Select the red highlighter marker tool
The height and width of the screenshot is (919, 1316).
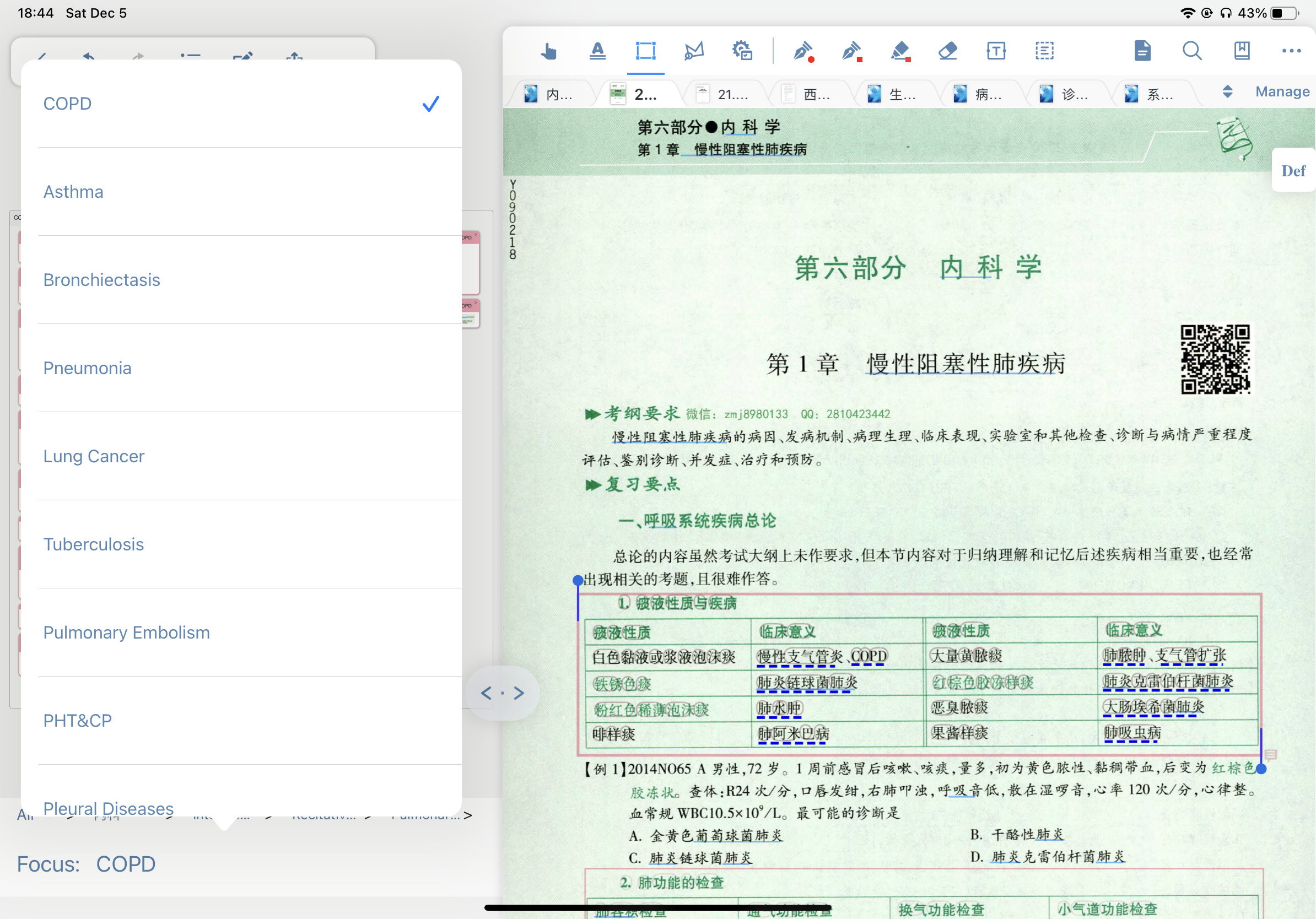tap(900, 51)
